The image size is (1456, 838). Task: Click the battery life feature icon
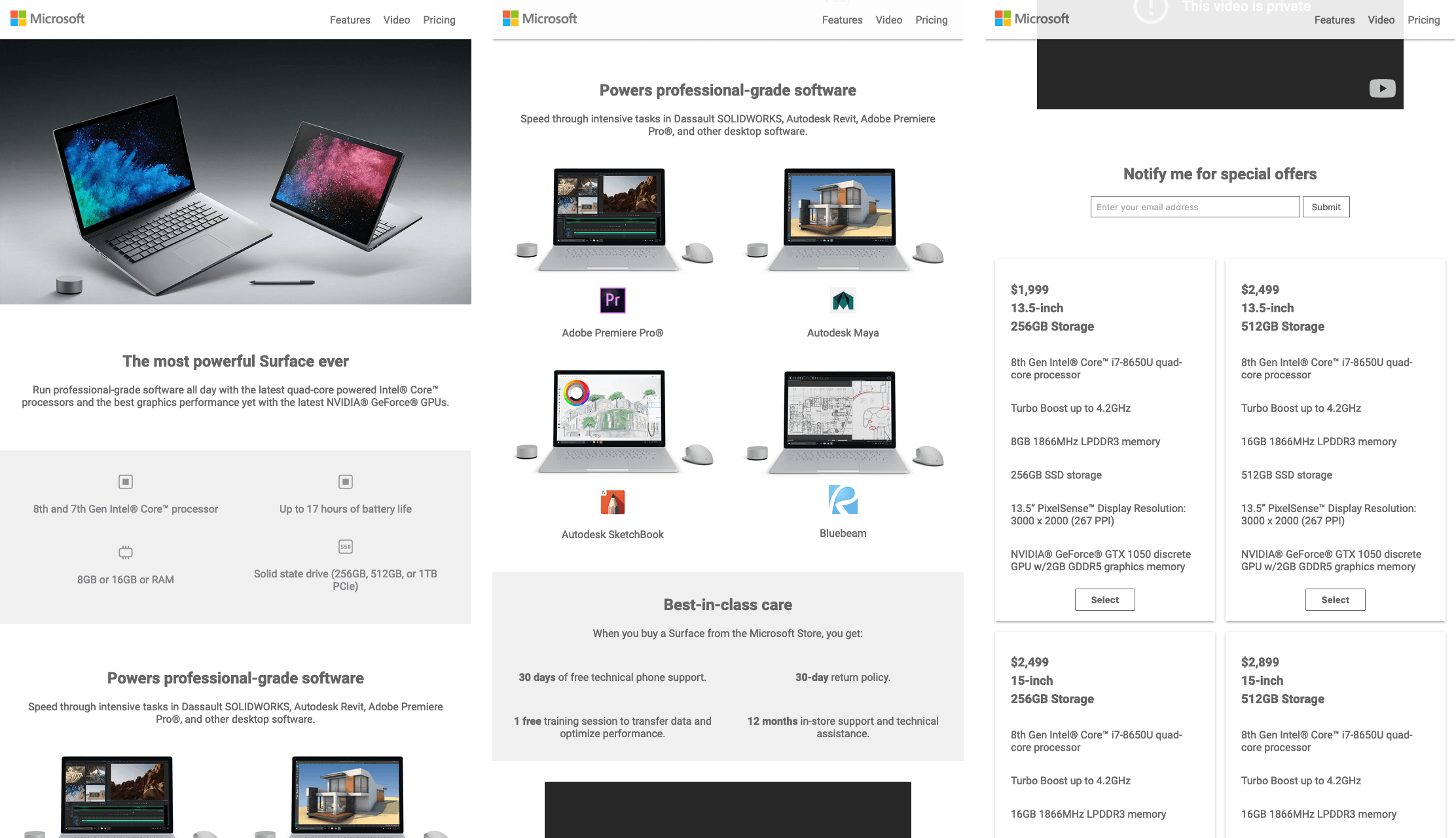(x=345, y=482)
